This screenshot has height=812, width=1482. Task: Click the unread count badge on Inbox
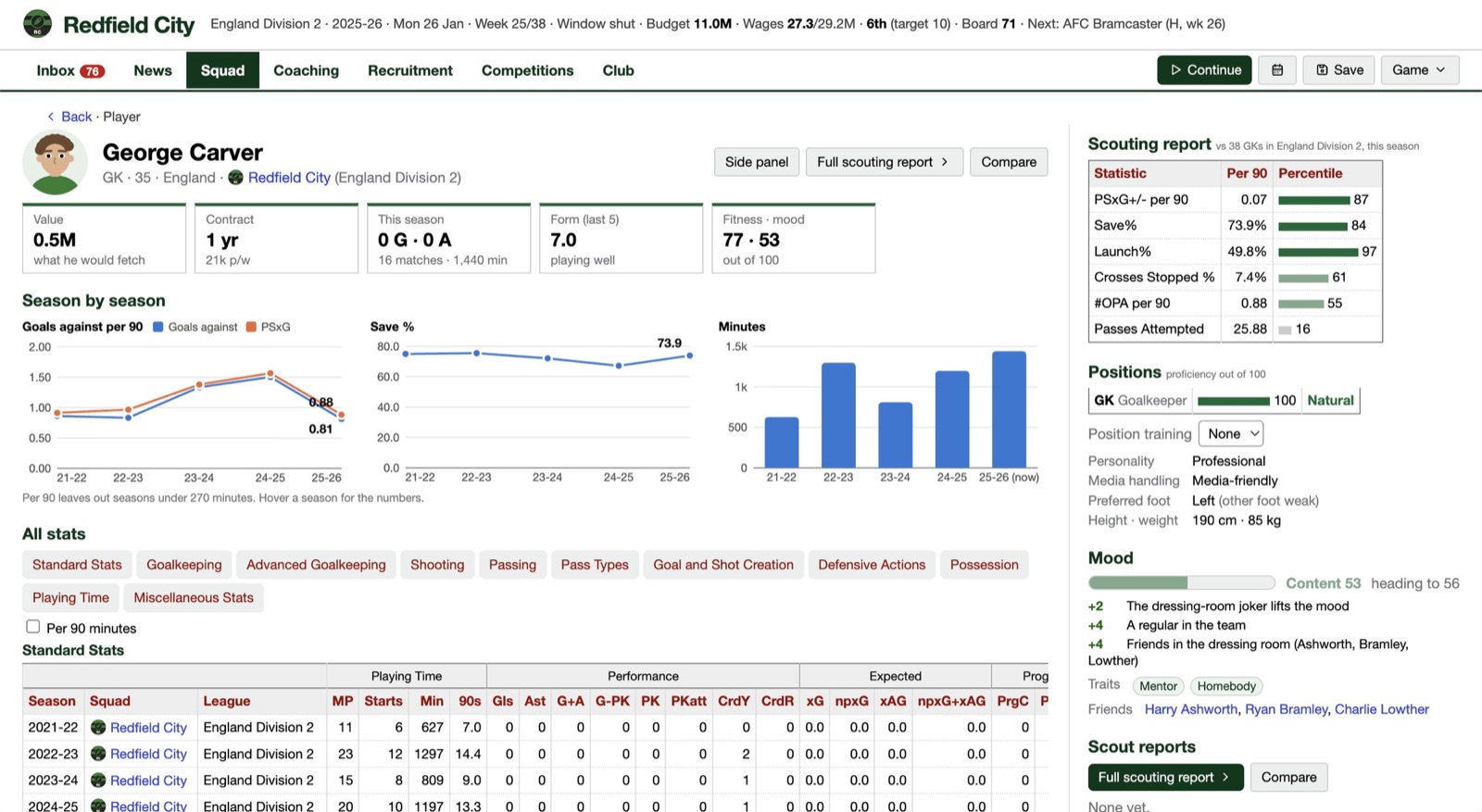(92, 71)
